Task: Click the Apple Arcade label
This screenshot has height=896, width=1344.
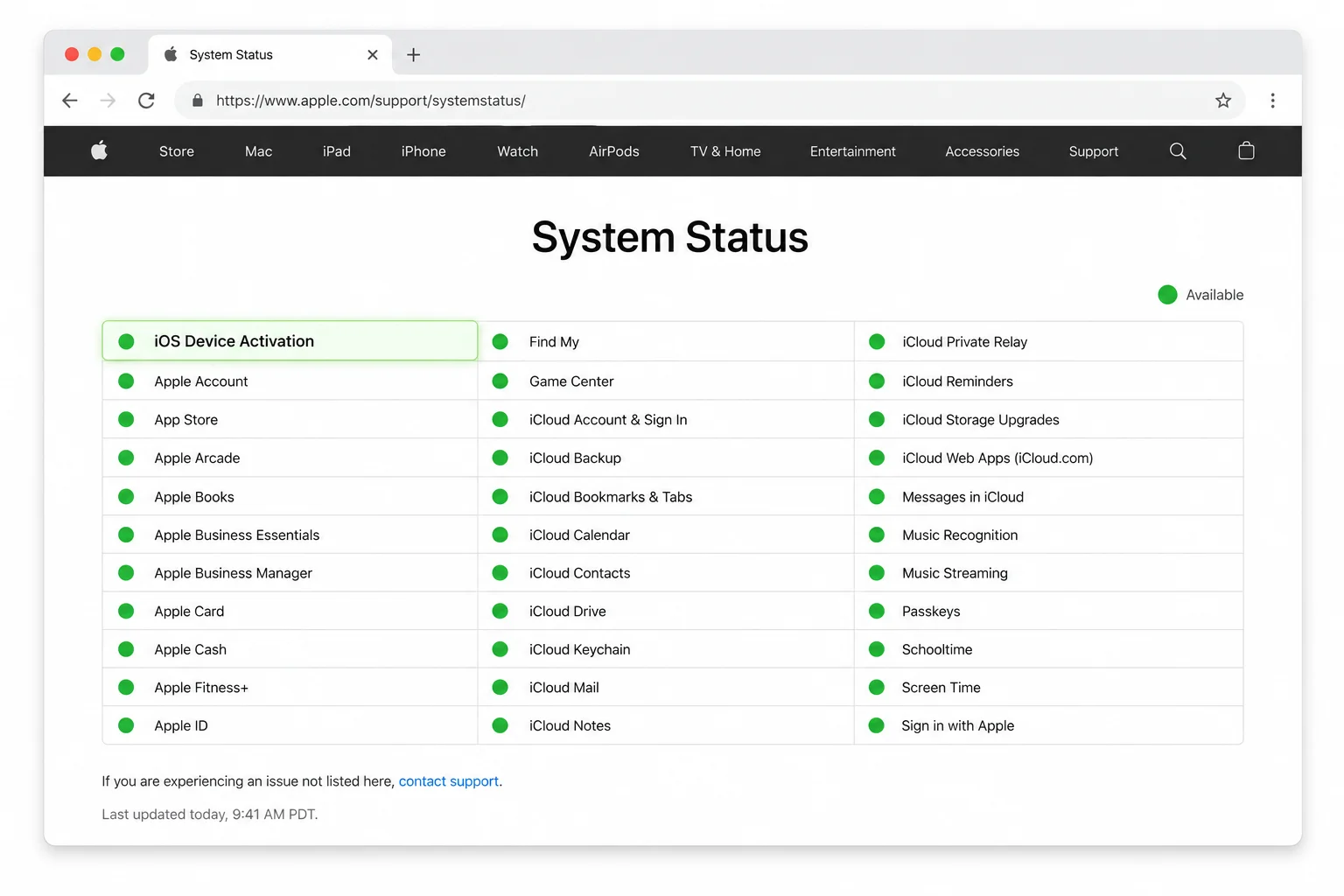Action: coord(197,458)
